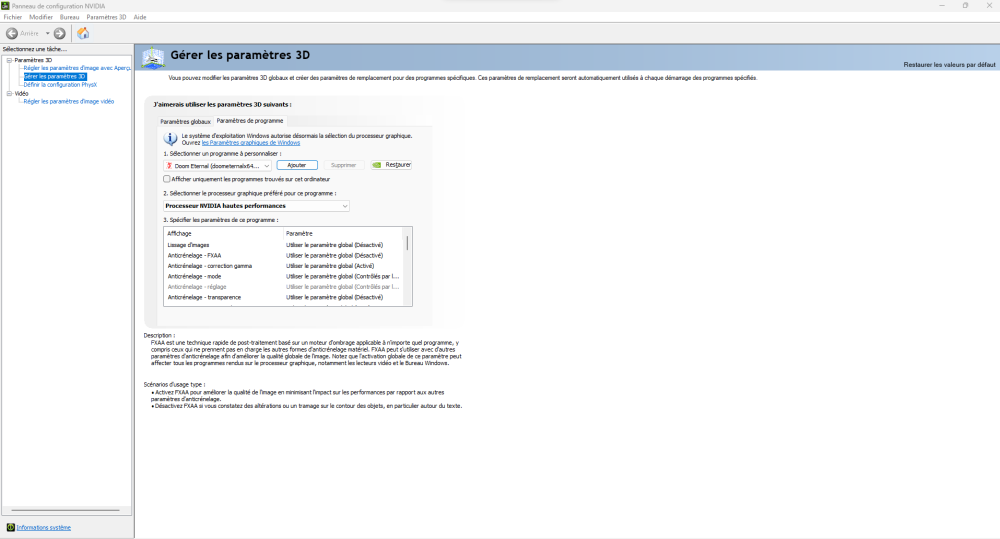Select the Anticrénelage - FXAA row
Image resolution: width=1000 pixels, height=539 pixels.
[284, 256]
